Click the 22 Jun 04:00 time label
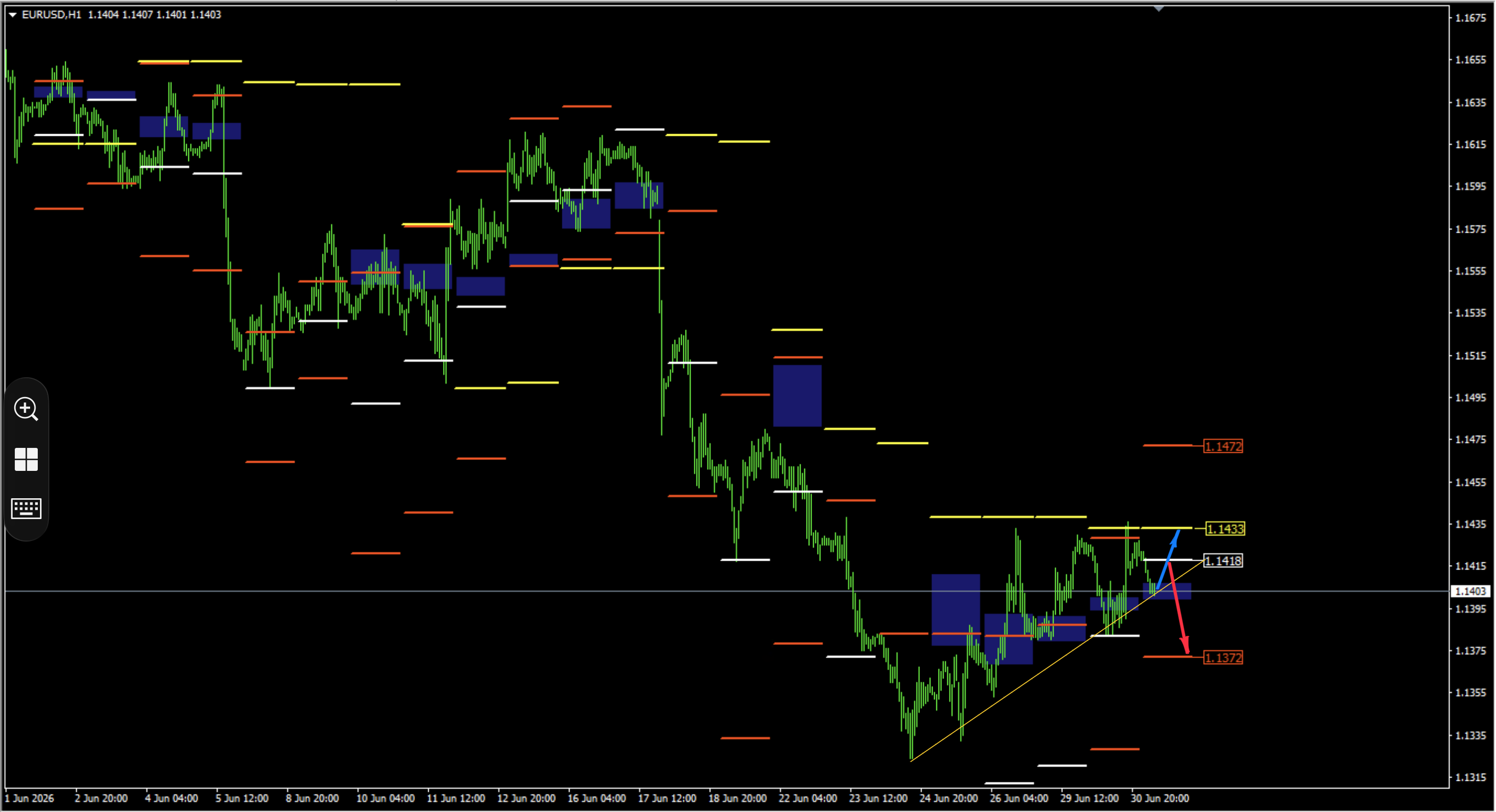 click(808, 799)
